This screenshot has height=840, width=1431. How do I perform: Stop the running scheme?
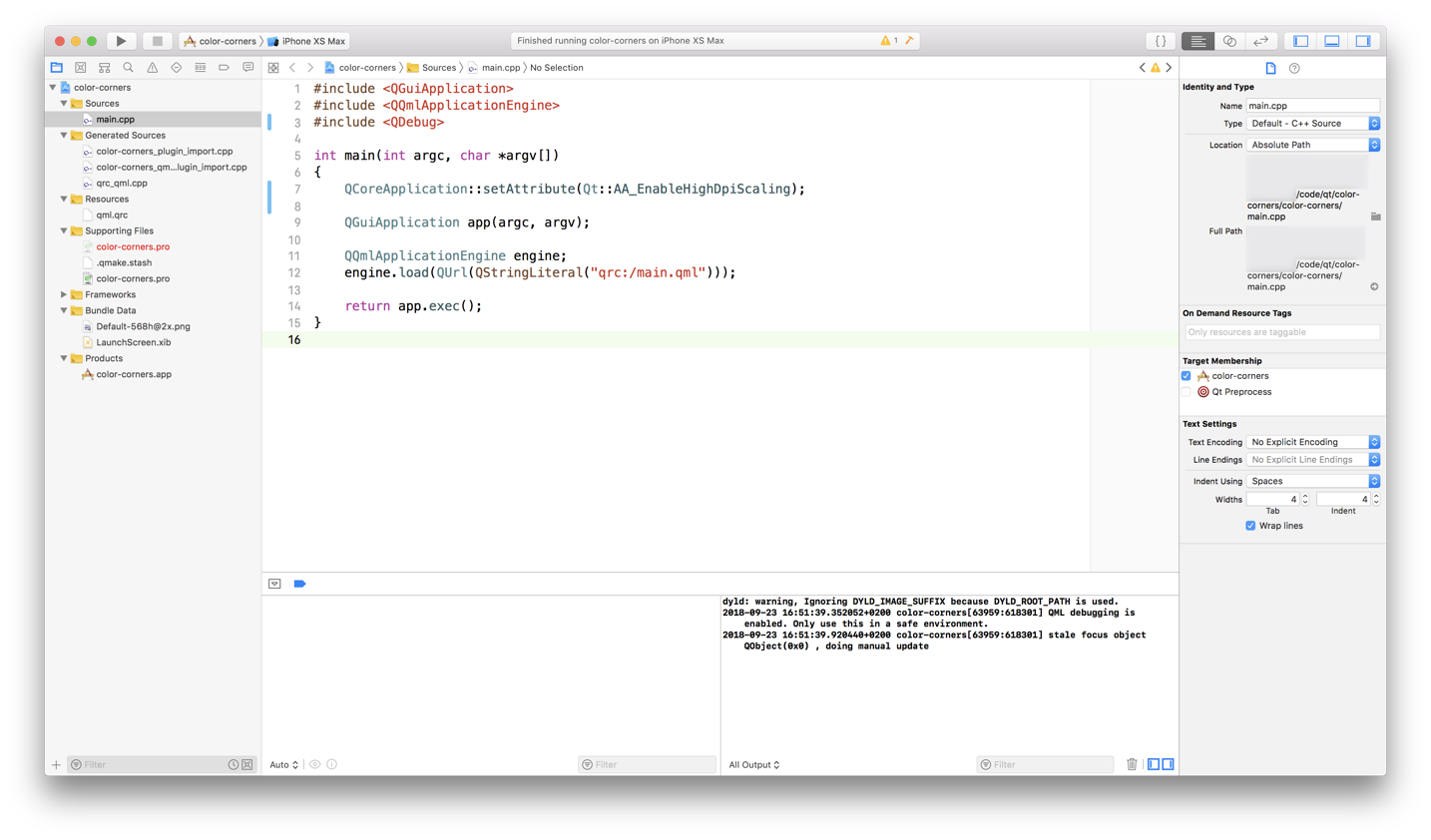(157, 41)
